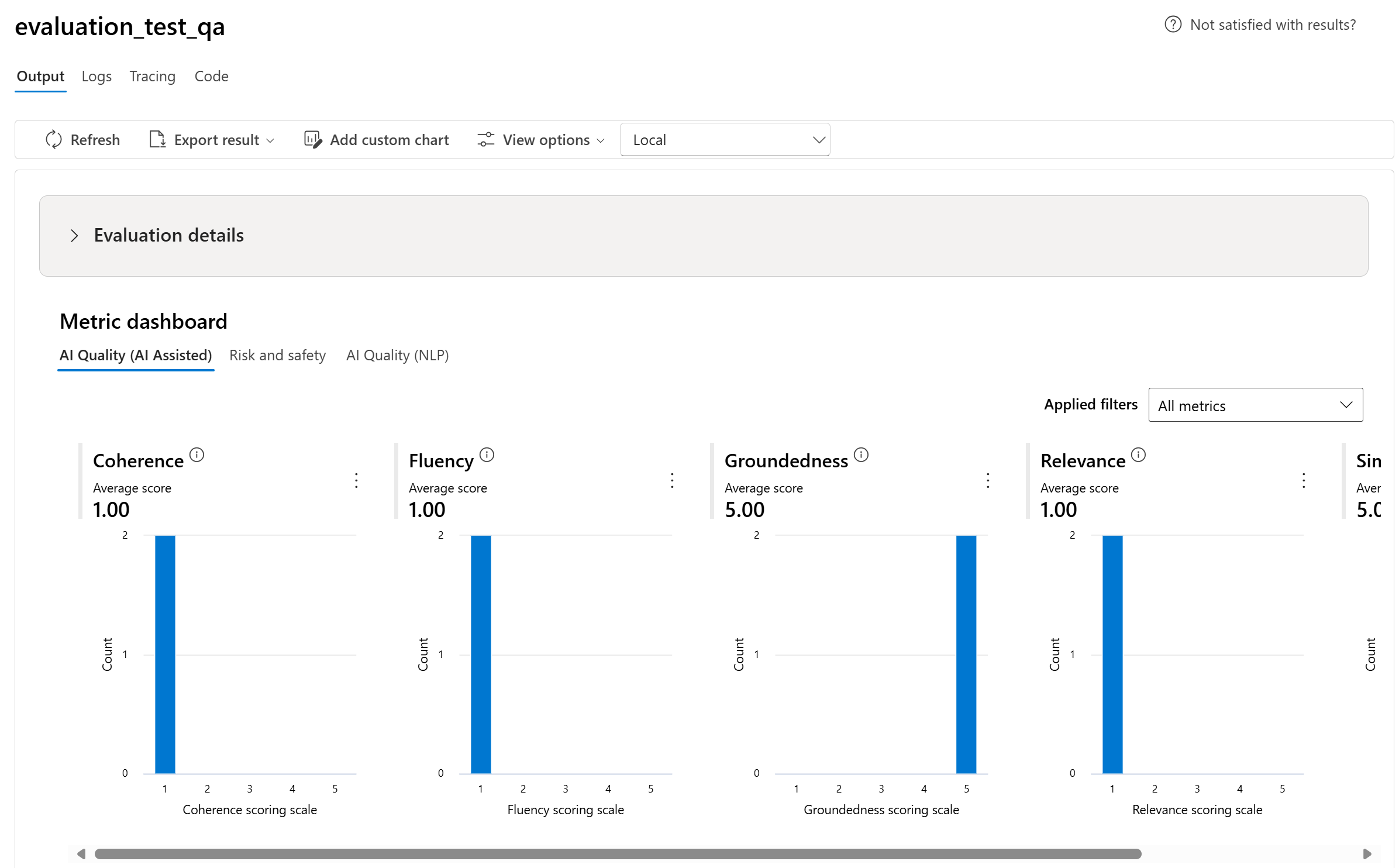
Task: Click the Groundedness info icon
Action: tap(861, 454)
